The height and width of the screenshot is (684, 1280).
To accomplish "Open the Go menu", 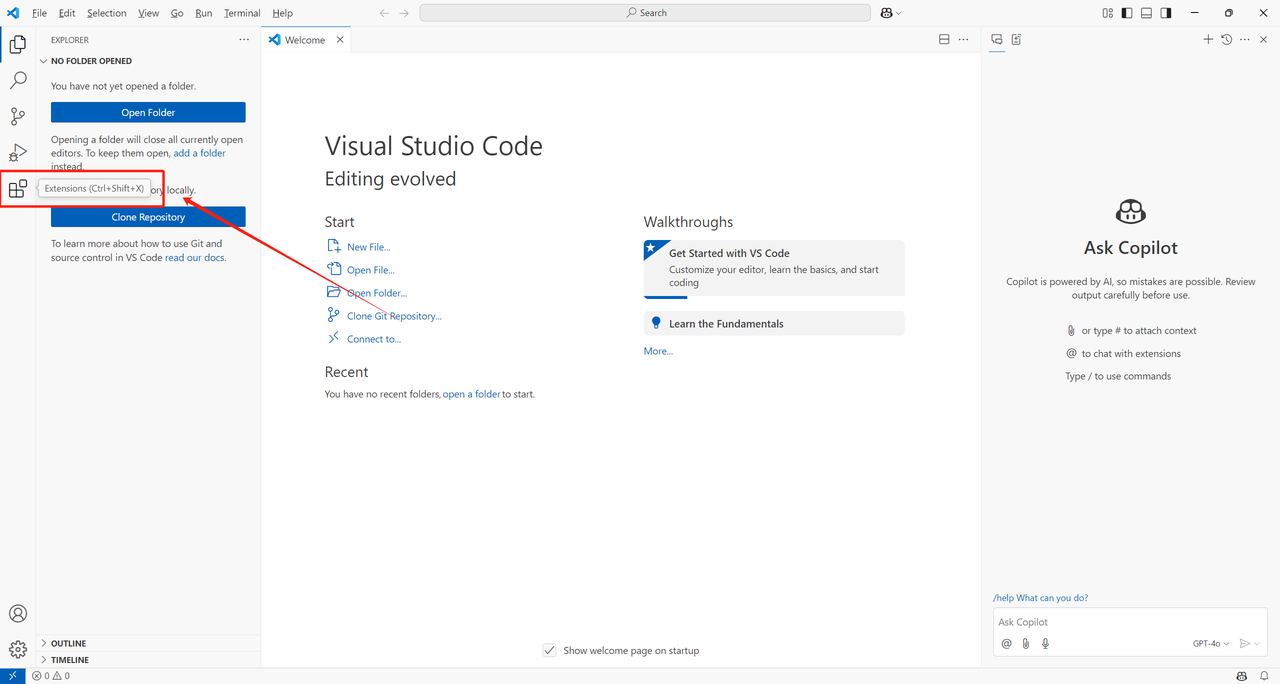I will [x=177, y=13].
